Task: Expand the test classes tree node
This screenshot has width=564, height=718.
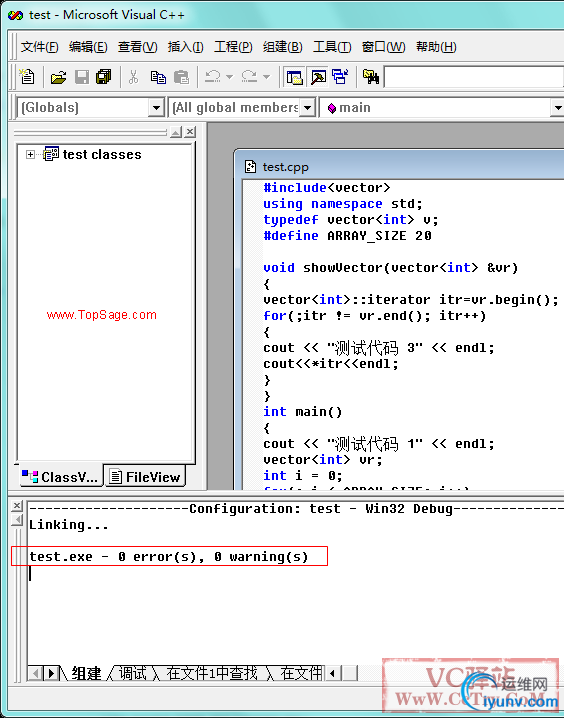Action: 30,155
